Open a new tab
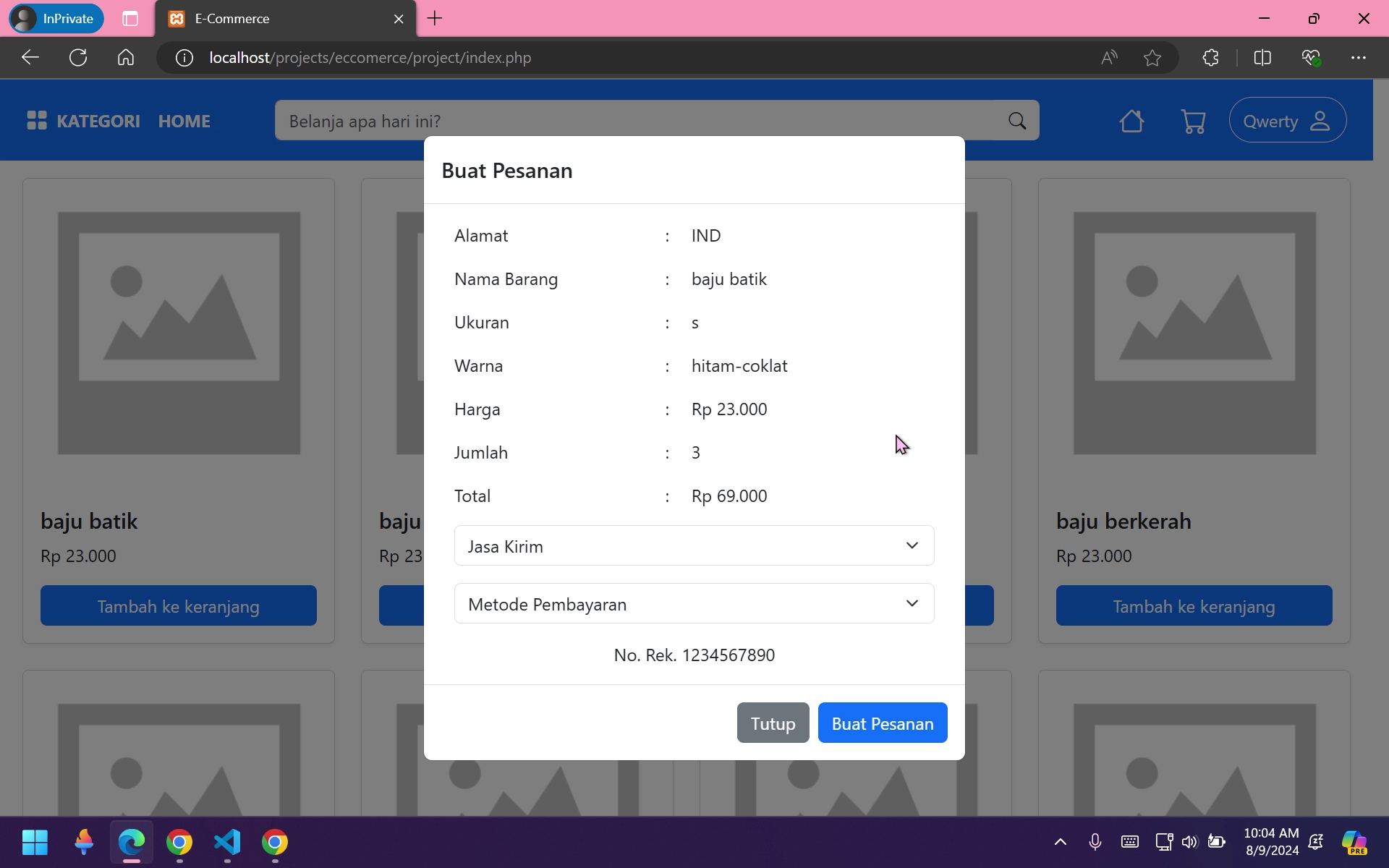Image resolution: width=1389 pixels, height=868 pixels. click(x=435, y=19)
